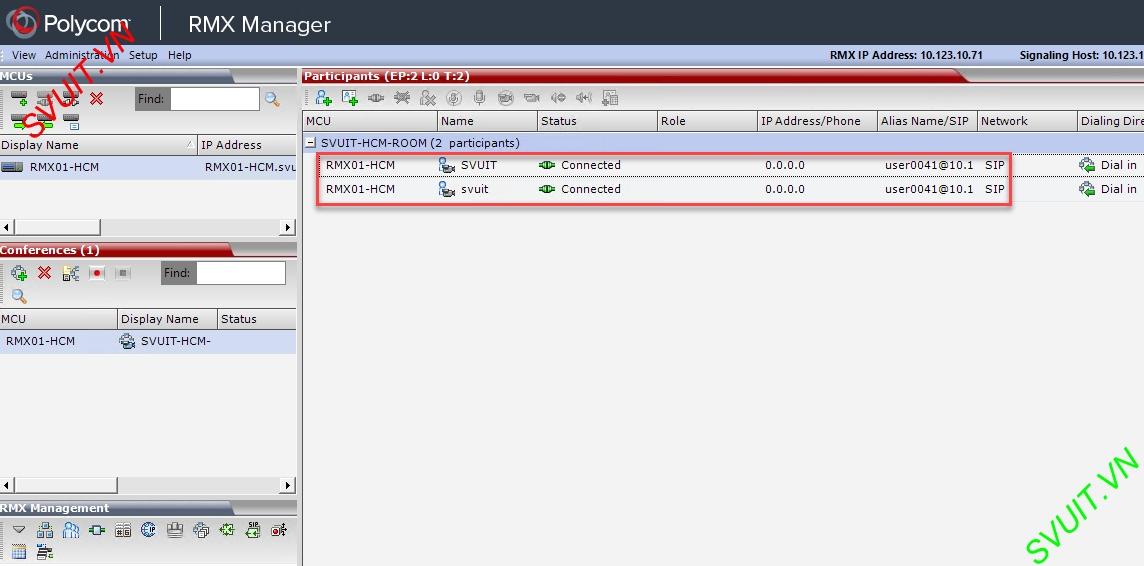
Task: Open the View menu
Action: click(24, 55)
